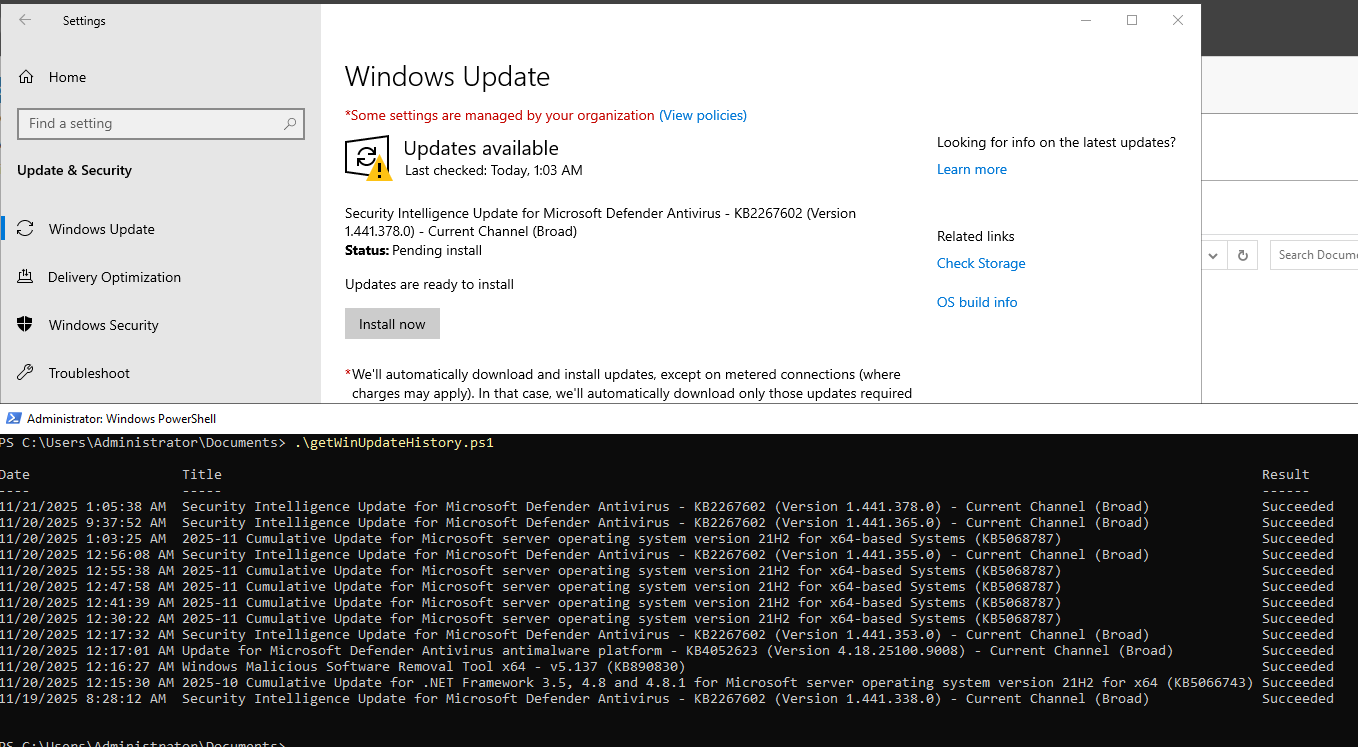Select Windows Update in the sidebar
Viewport: 1358px width, 747px height.
coord(161,229)
